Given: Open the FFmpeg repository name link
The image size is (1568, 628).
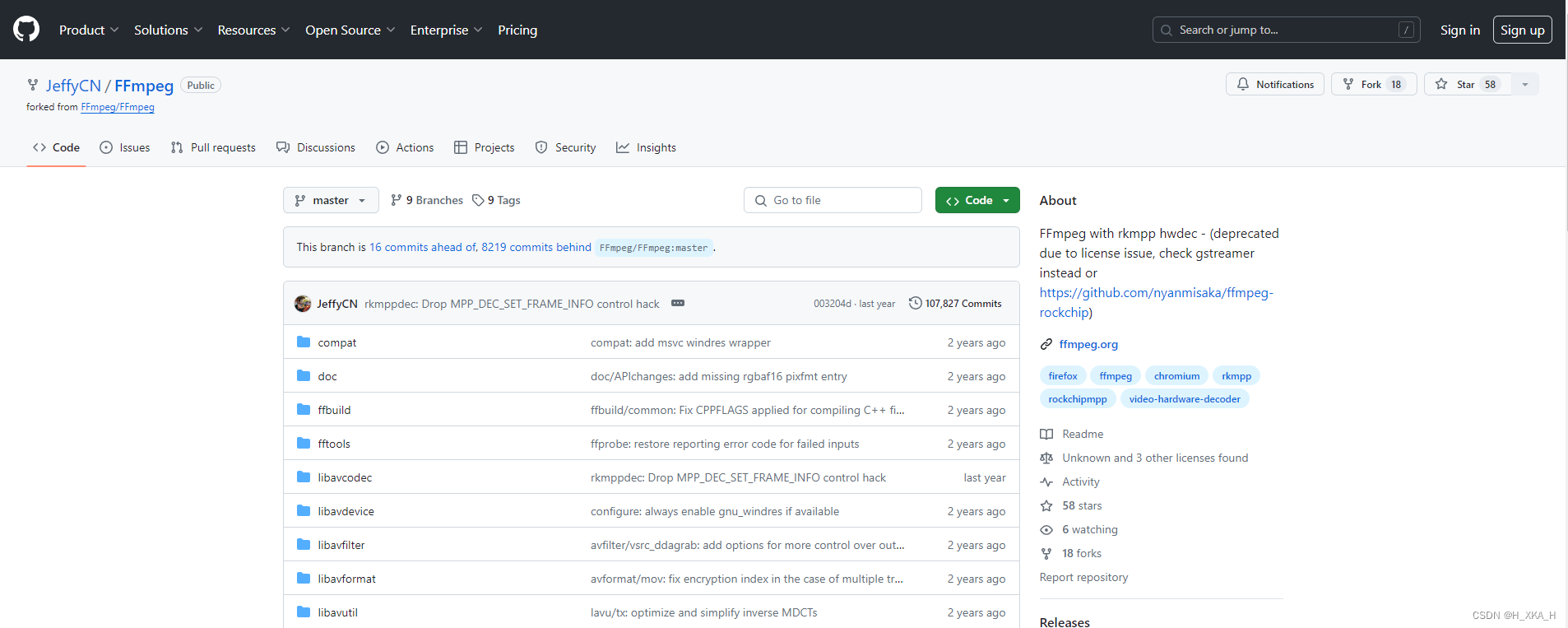Looking at the screenshot, I should (x=144, y=86).
